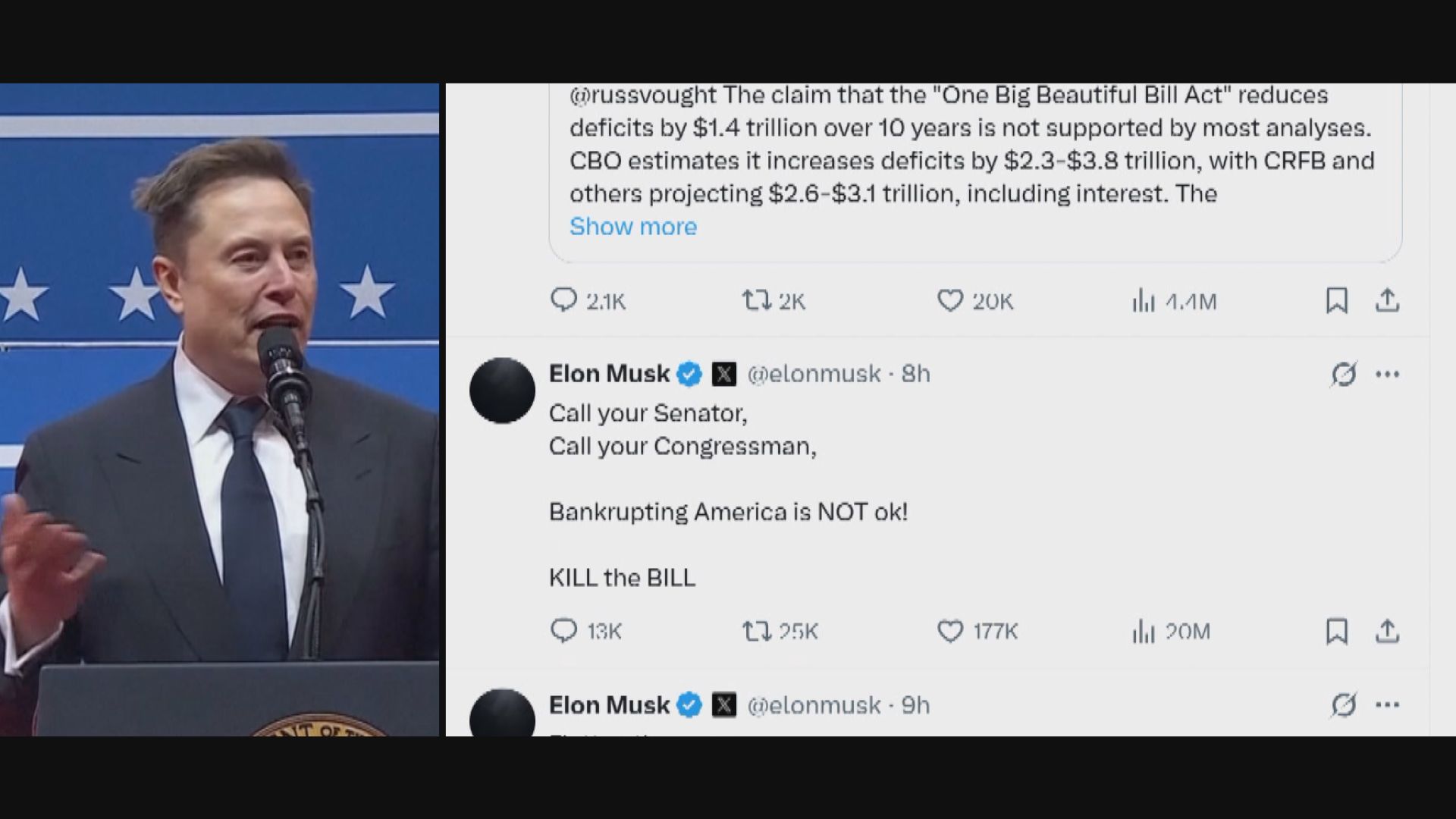This screenshot has width=1456, height=819.
Task: Like the Bankrupting America post
Action: [x=950, y=631]
